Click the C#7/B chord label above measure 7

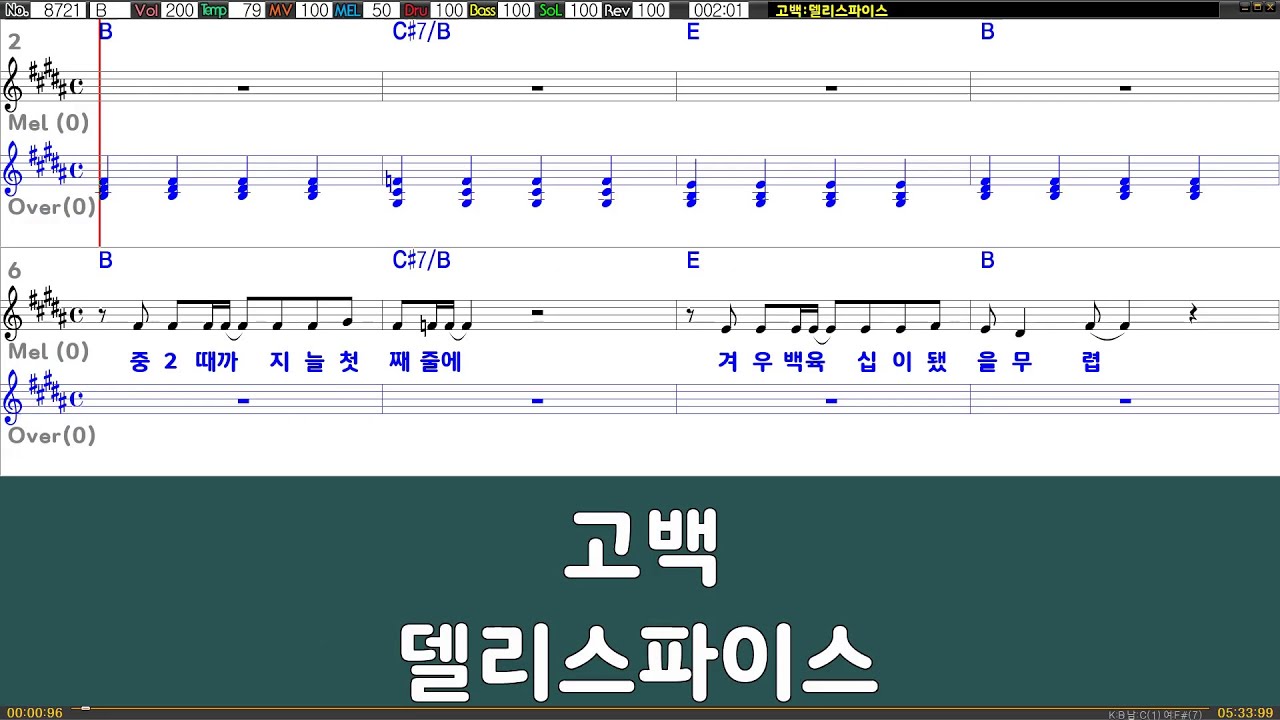(422, 260)
